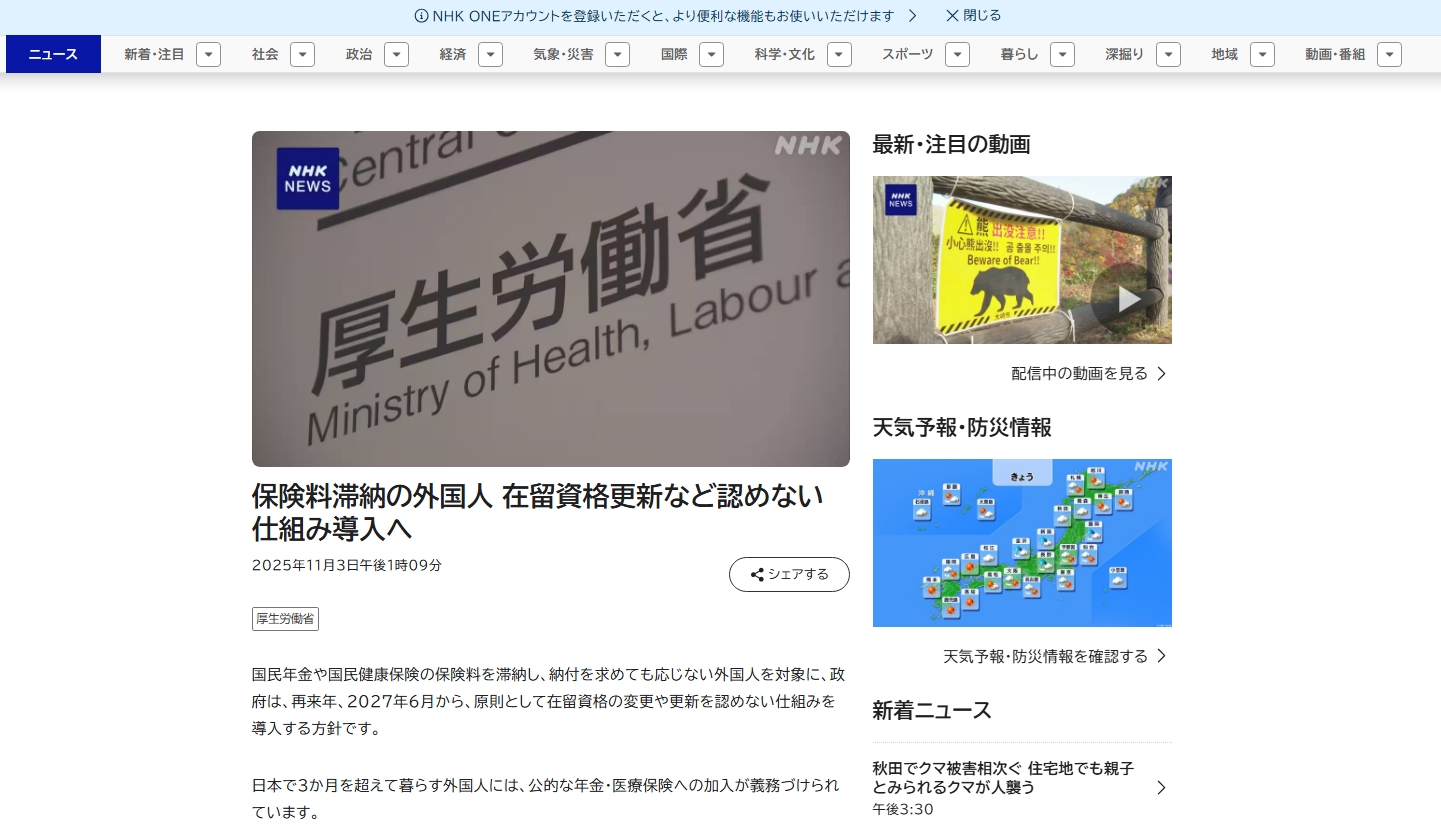1441x831 pixels.
Task: Open the 秋田でクマ被害相次ぐ news item
Action: pos(1022,788)
